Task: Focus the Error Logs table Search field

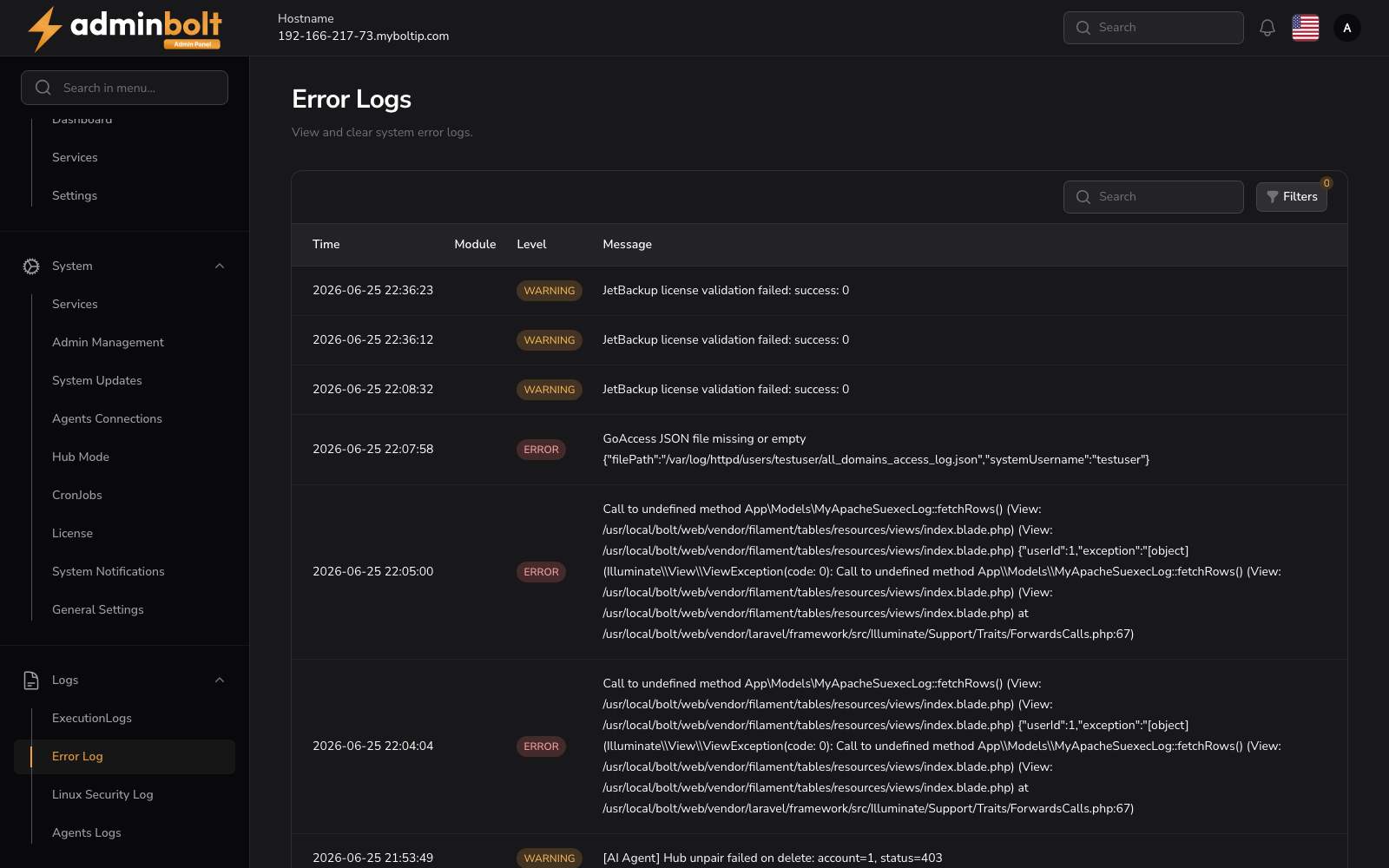Action: point(1154,197)
